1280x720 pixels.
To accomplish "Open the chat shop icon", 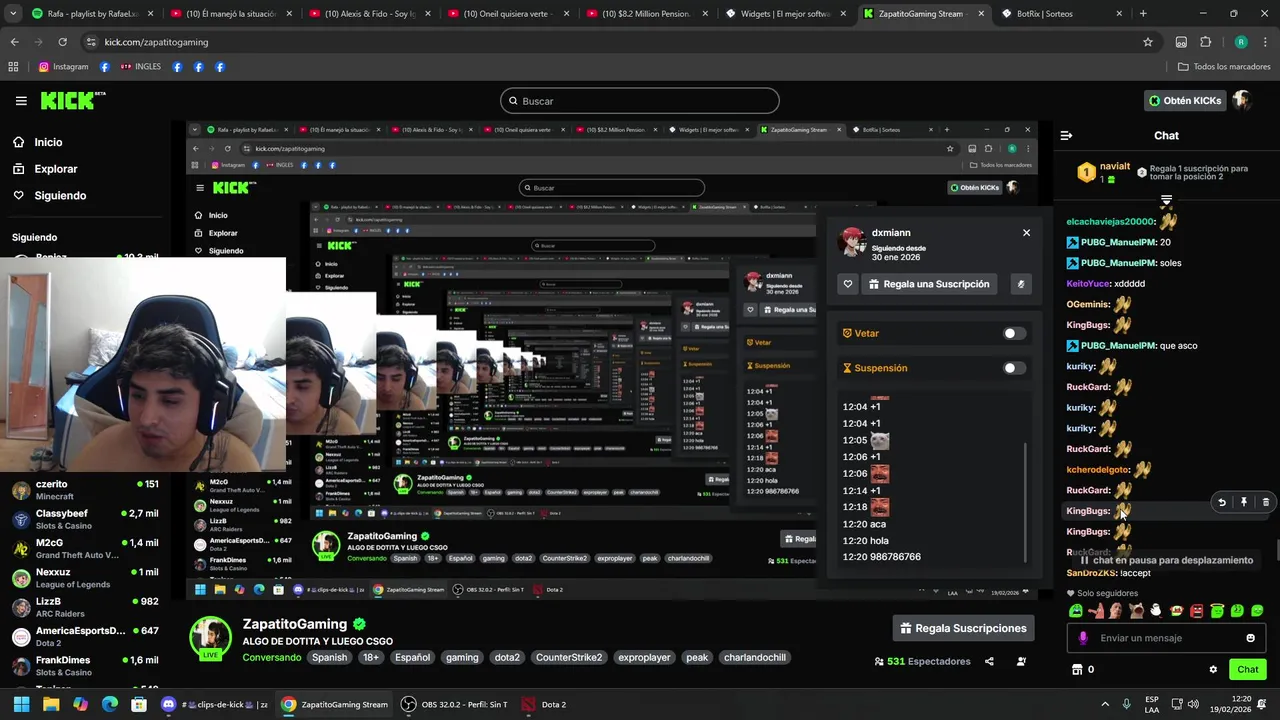I will coord(1077,669).
